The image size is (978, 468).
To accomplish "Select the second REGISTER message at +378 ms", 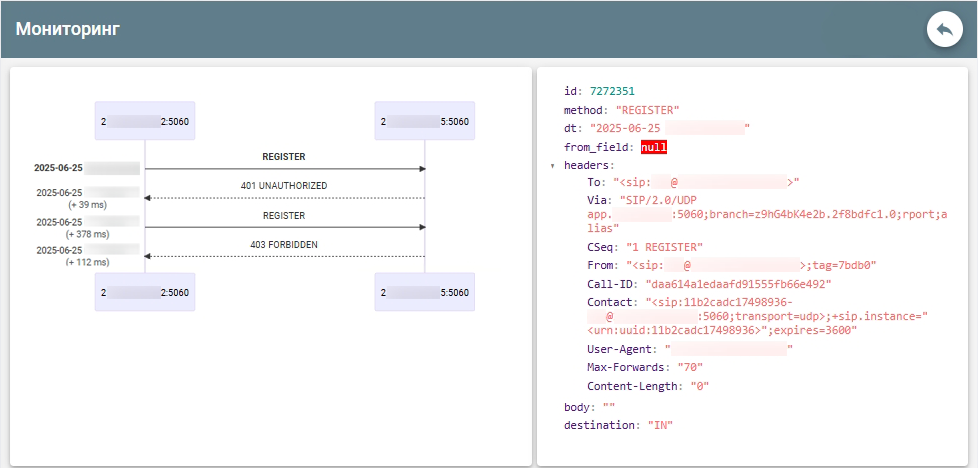I will [x=284, y=215].
